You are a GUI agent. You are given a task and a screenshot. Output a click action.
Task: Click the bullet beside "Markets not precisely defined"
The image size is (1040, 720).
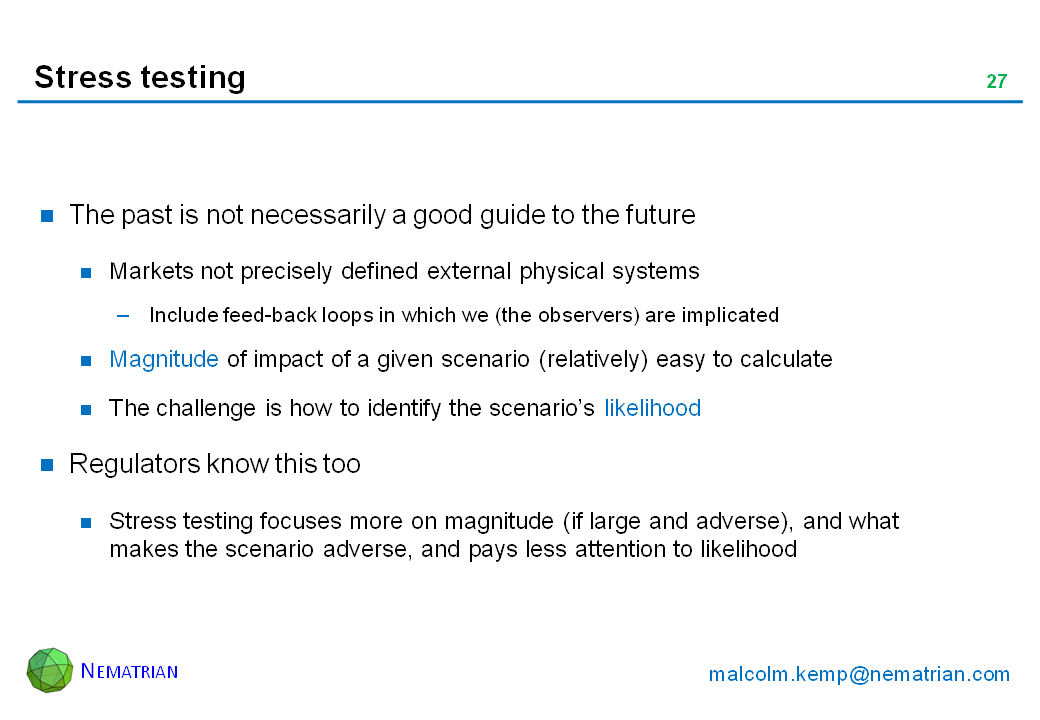pyautogui.click(x=87, y=272)
